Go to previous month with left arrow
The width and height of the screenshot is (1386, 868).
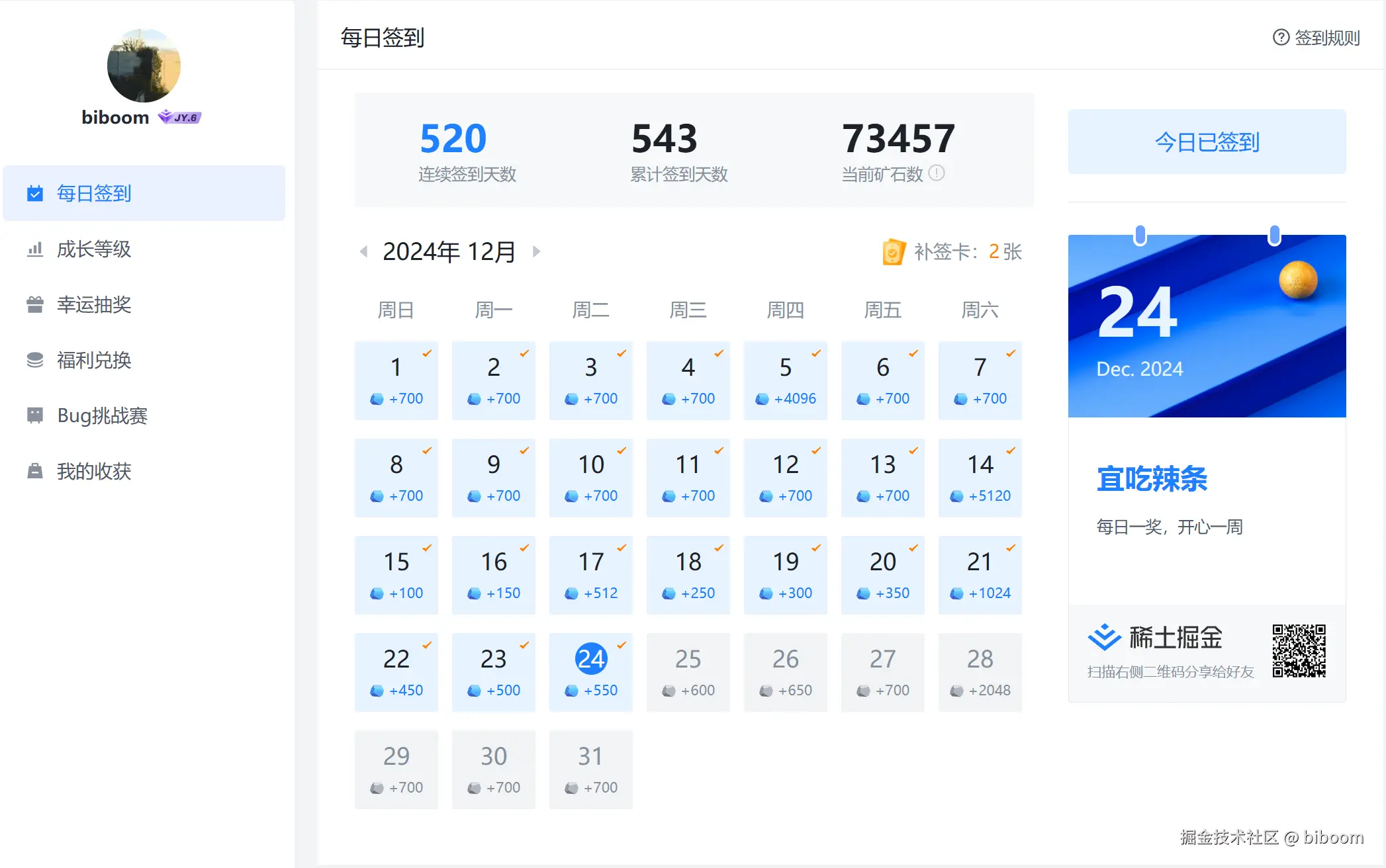pos(363,251)
